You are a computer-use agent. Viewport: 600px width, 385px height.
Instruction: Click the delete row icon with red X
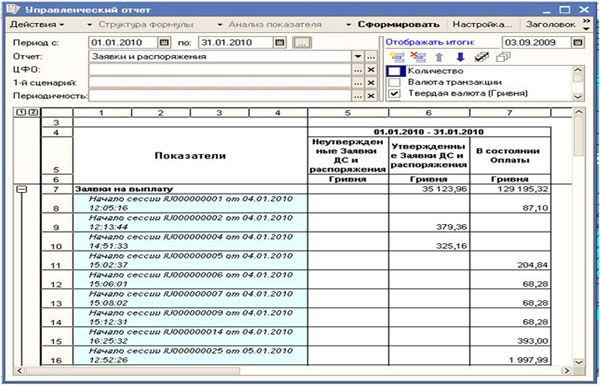pyautogui.click(x=418, y=57)
